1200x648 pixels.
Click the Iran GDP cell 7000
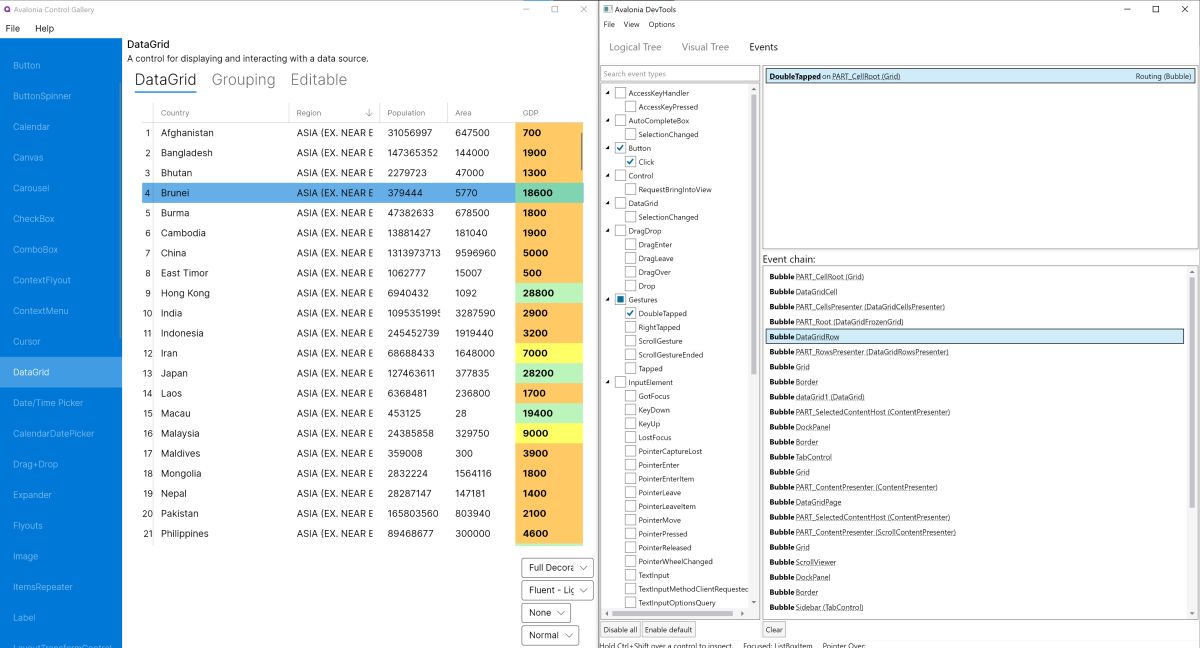[549, 353]
